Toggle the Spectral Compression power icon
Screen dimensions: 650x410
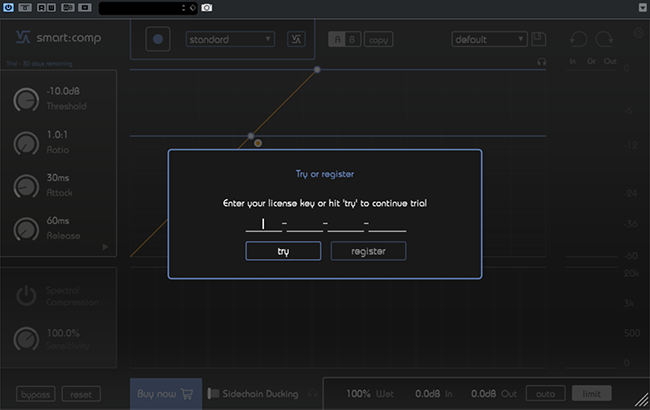click(x=26, y=296)
